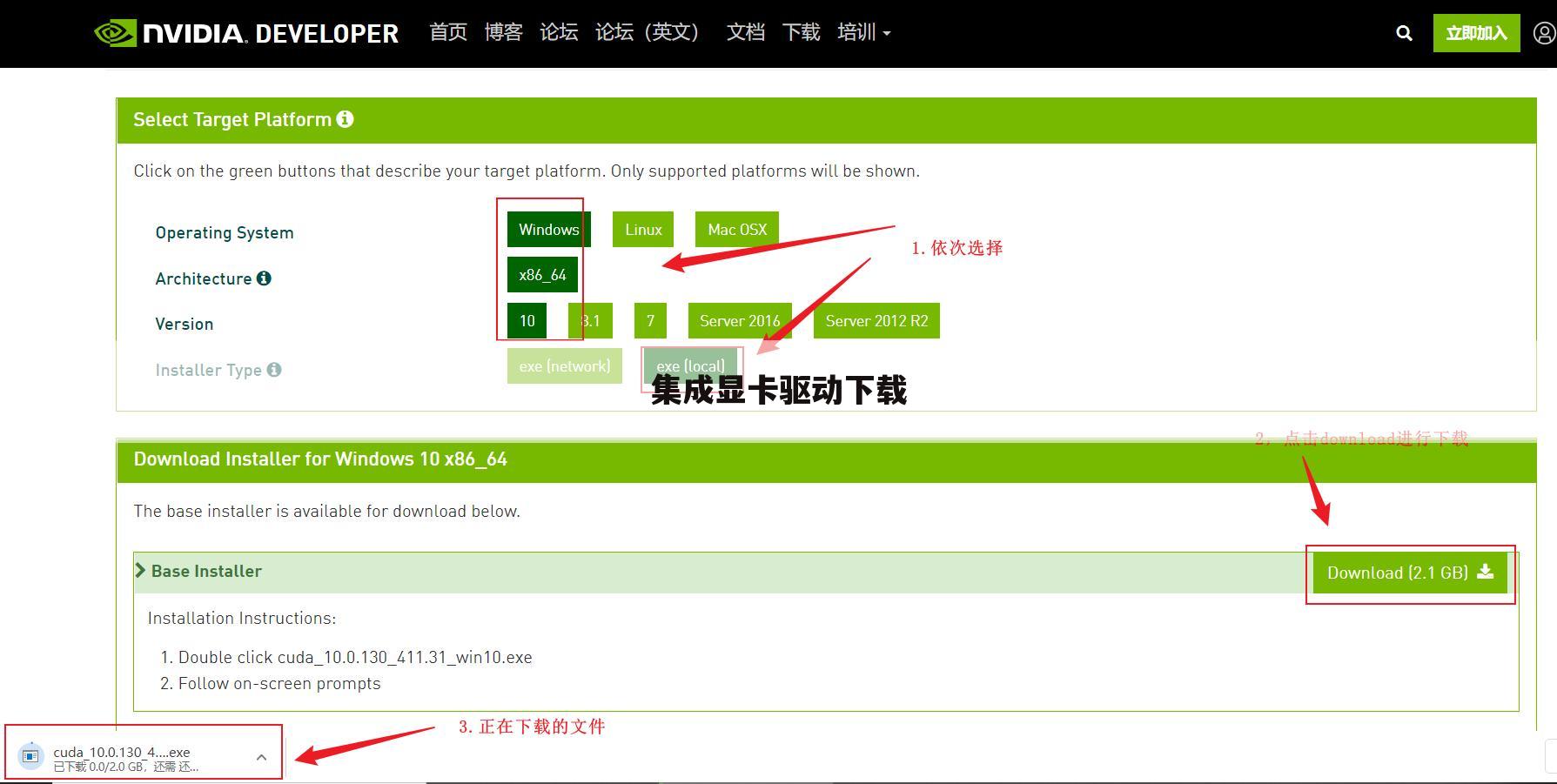Screen dimensions: 1557x784
Task: Choose Windows version 10
Action: click(527, 321)
